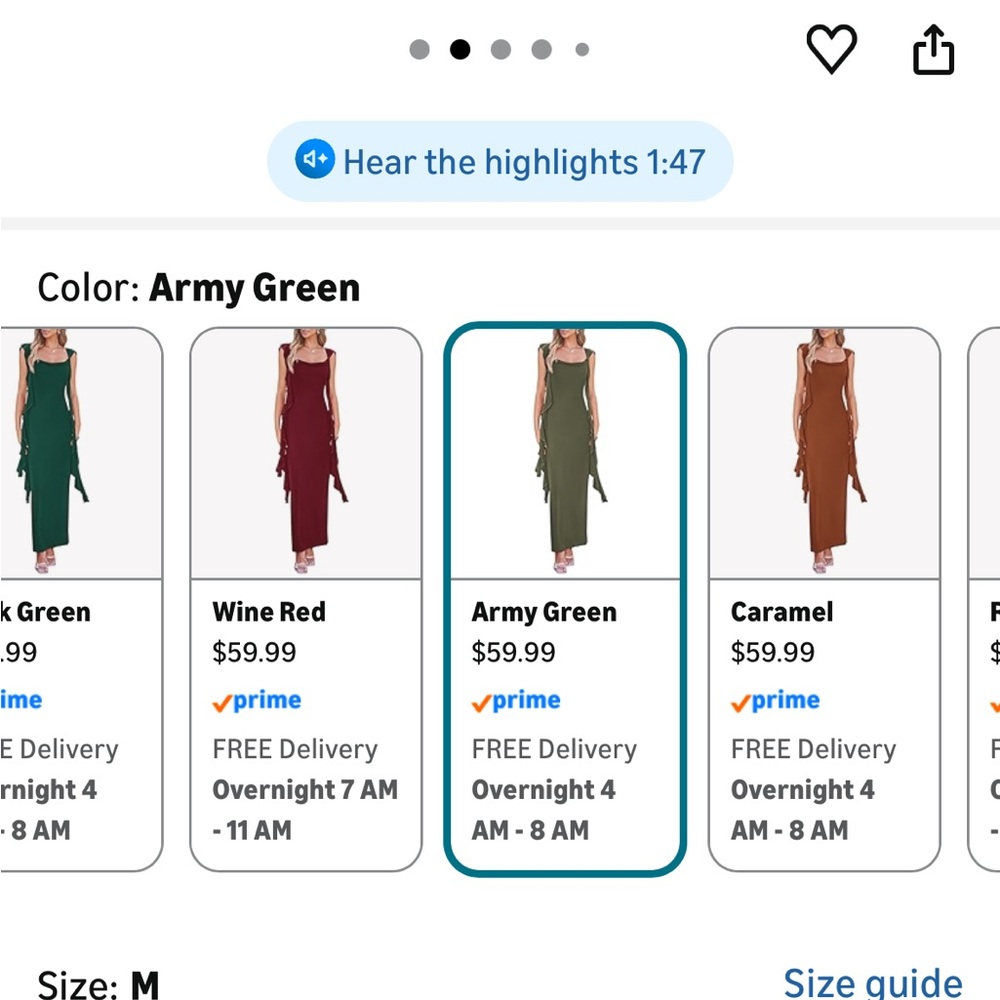
Task: Tap the prime badge under Caramel
Action: tap(775, 701)
